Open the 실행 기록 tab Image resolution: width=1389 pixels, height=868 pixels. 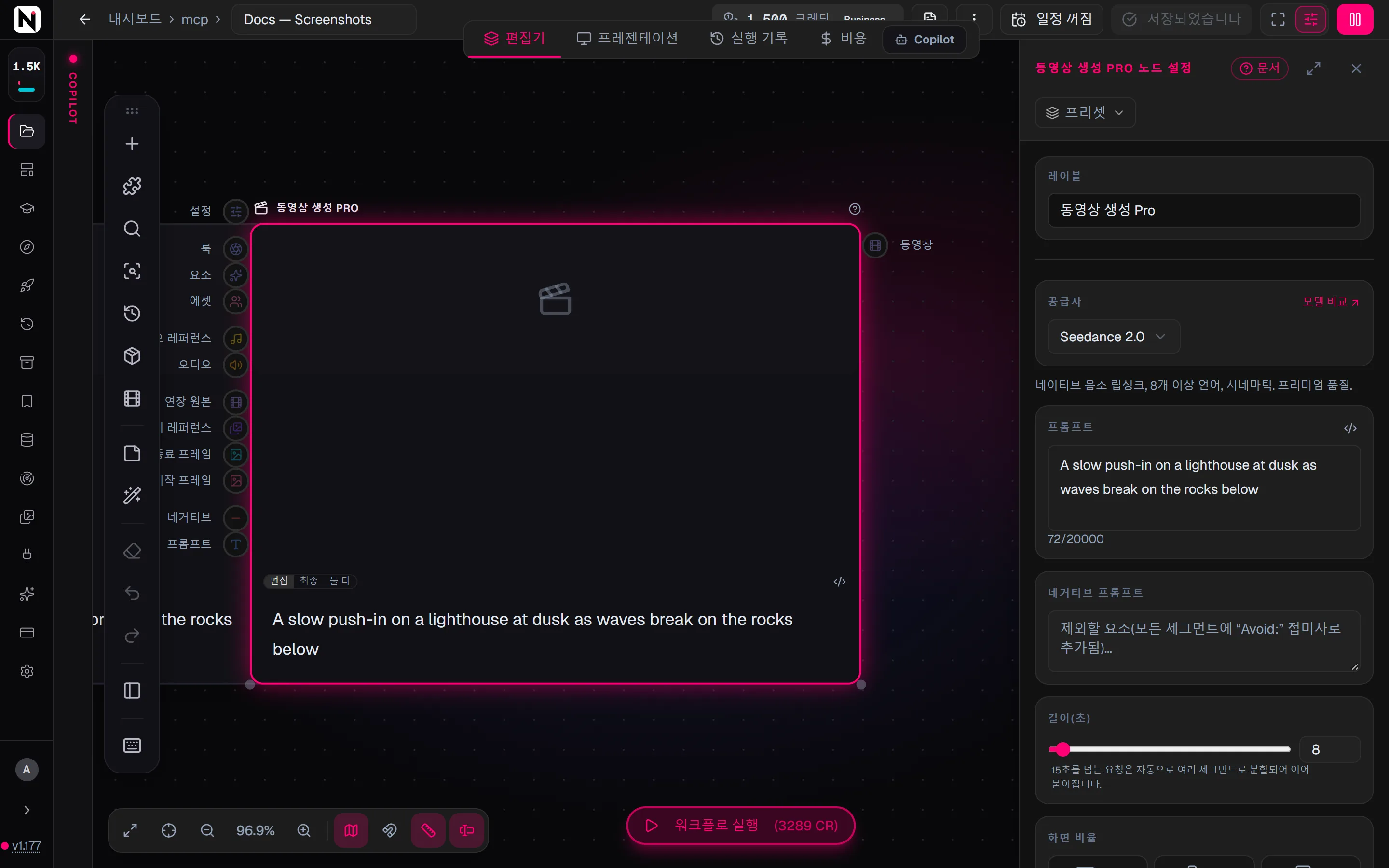click(749, 39)
